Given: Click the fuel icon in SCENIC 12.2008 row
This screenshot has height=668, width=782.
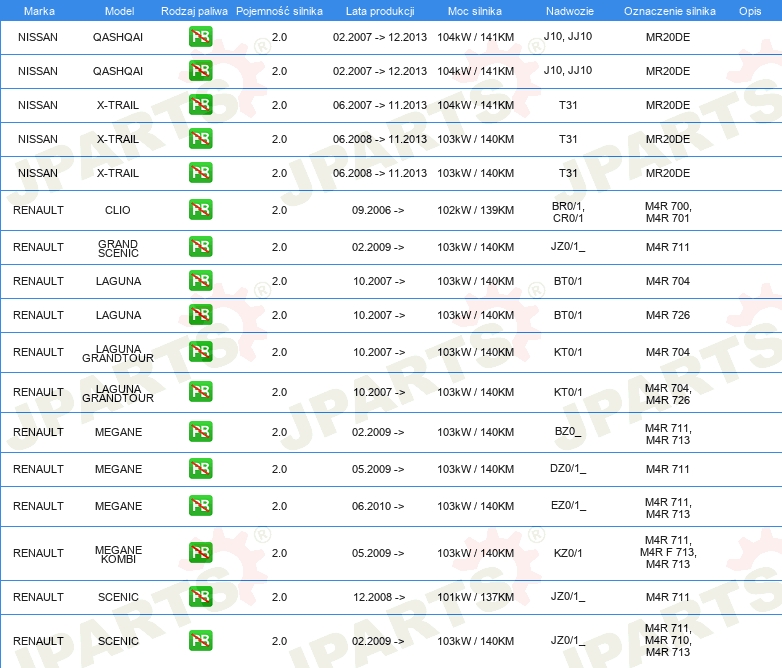Looking at the screenshot, I should pos(200,596).
